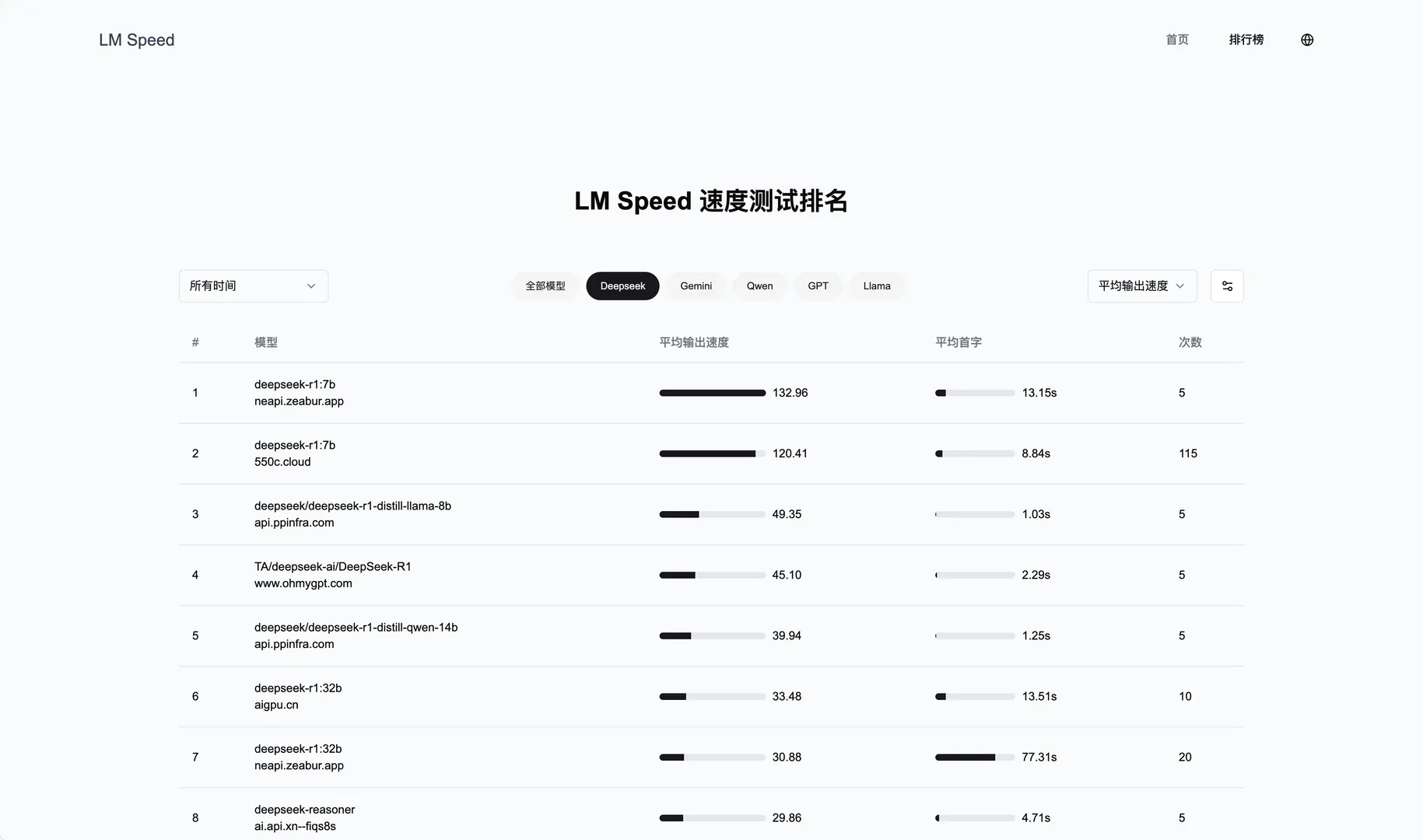Click the LM Speed 速度测试排名 heading
Viewport: 1423px width, 840px height.
click(711, 201)
